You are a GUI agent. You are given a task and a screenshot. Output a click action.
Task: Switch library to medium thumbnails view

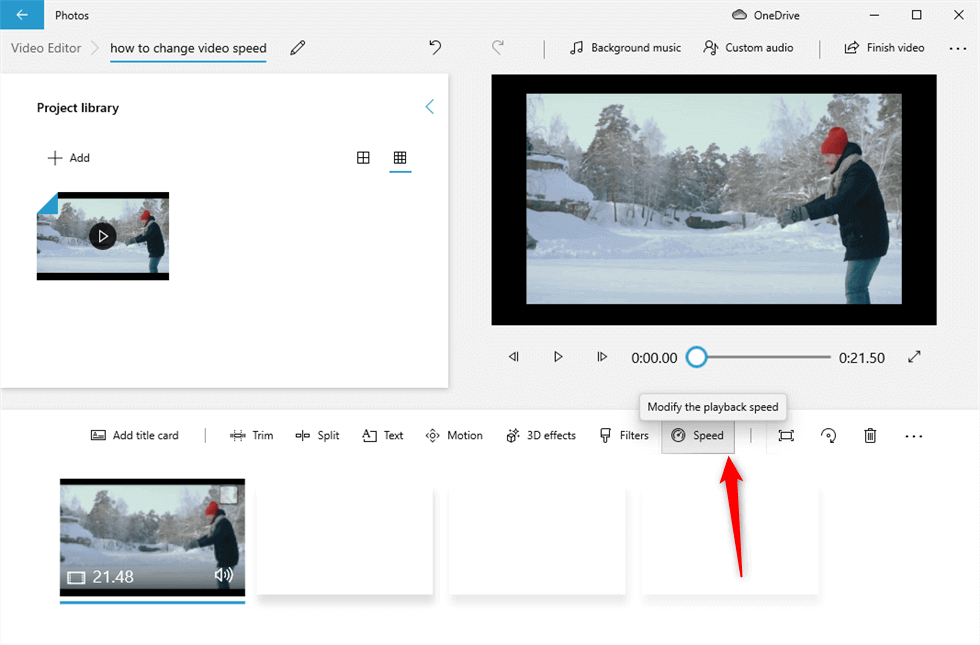tap(363, 158)
